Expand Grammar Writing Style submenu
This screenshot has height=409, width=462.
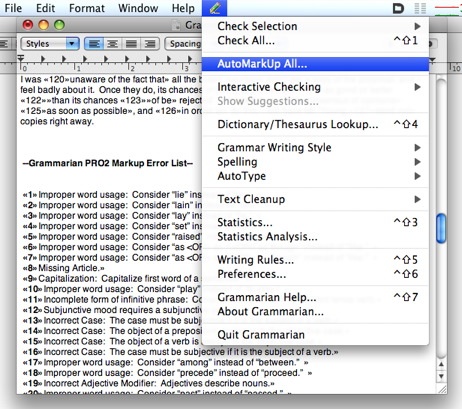coord(315,147)
